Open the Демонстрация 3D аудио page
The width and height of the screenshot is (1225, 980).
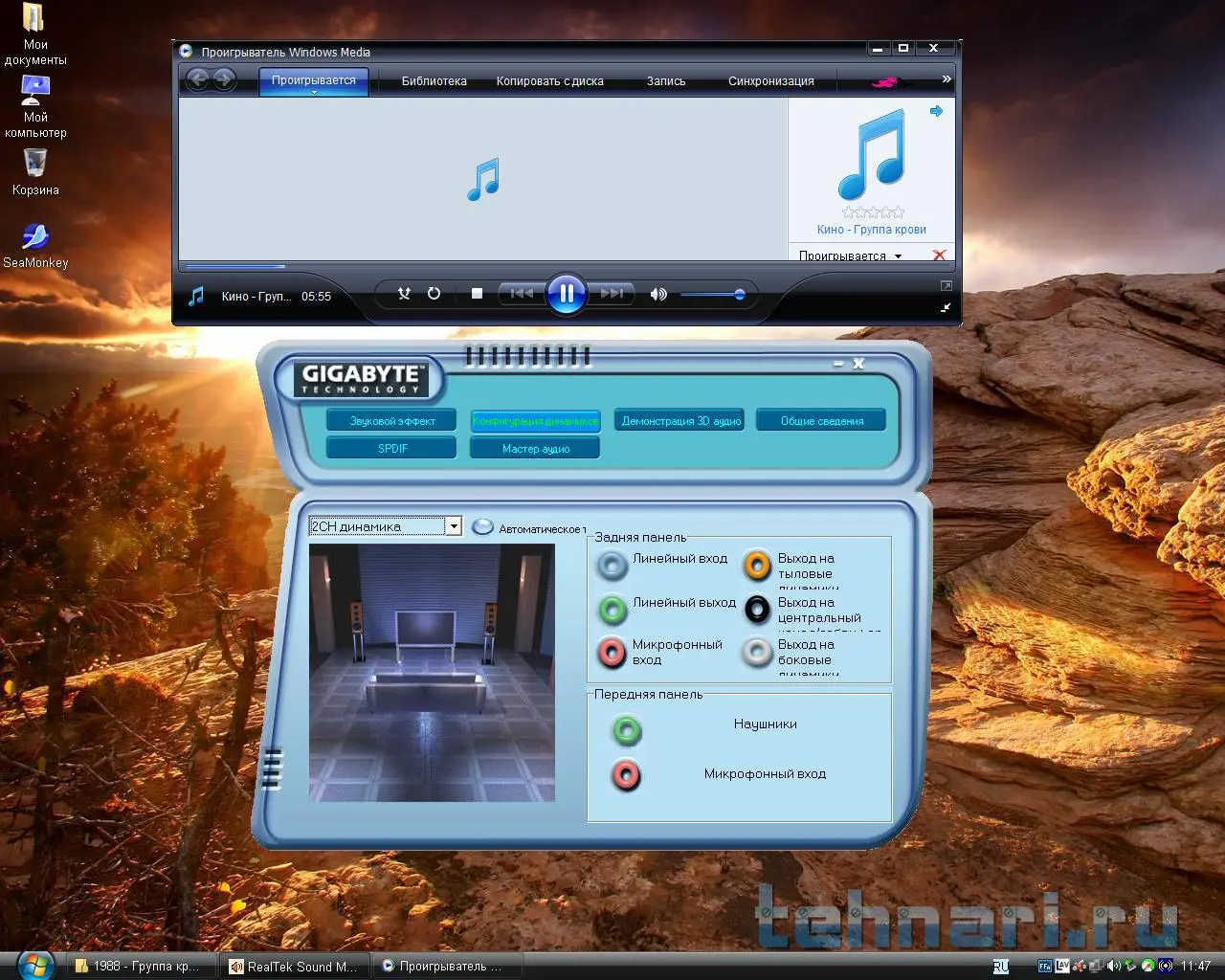(x=680, y=420)
